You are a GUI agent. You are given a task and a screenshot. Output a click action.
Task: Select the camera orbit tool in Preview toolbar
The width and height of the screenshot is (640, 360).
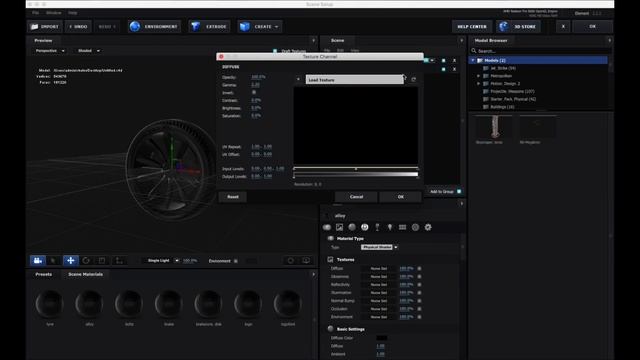[x=38, y=260]
